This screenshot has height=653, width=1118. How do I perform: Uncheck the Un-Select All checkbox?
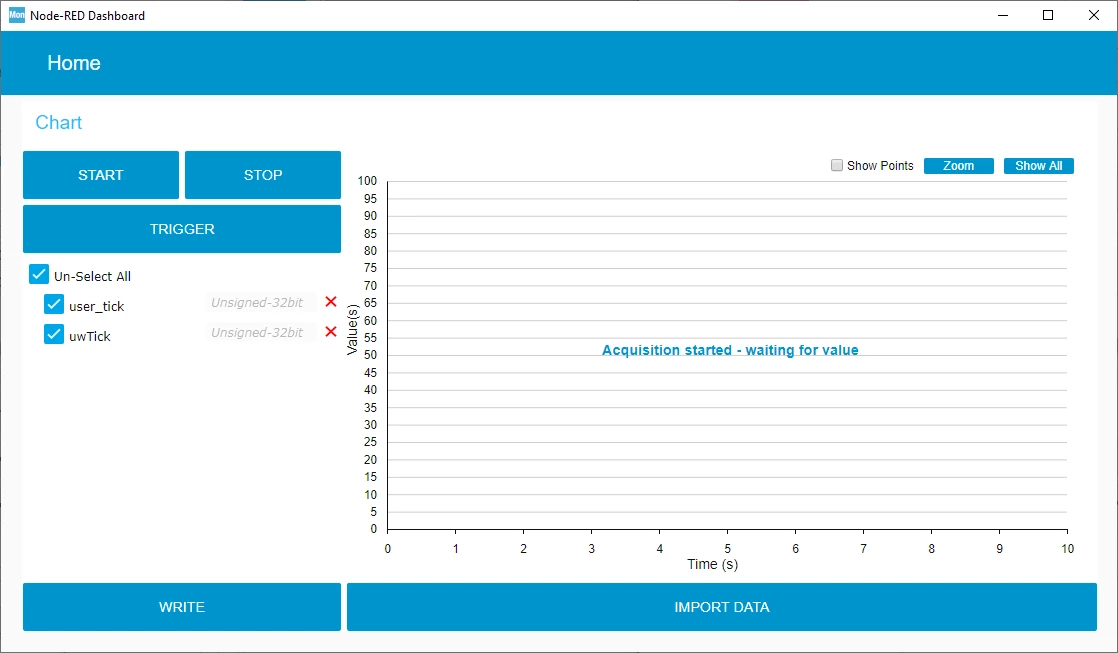[x=39, y=274]
